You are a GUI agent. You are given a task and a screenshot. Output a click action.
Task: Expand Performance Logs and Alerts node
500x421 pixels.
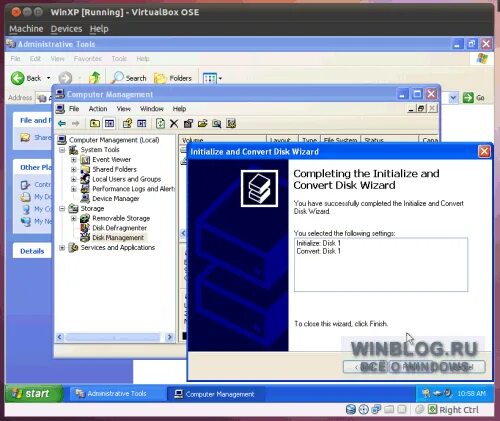(74, 189)
